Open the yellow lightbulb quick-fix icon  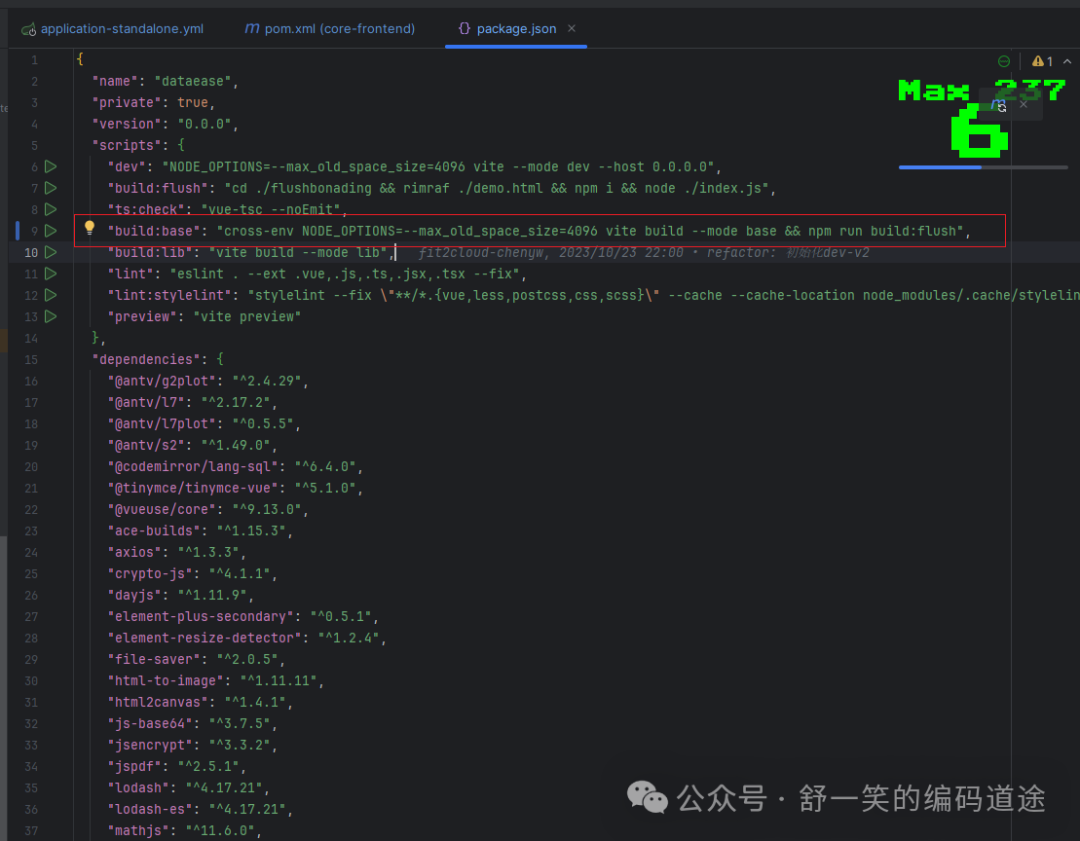pyautogui.click(x=90, y=228)
